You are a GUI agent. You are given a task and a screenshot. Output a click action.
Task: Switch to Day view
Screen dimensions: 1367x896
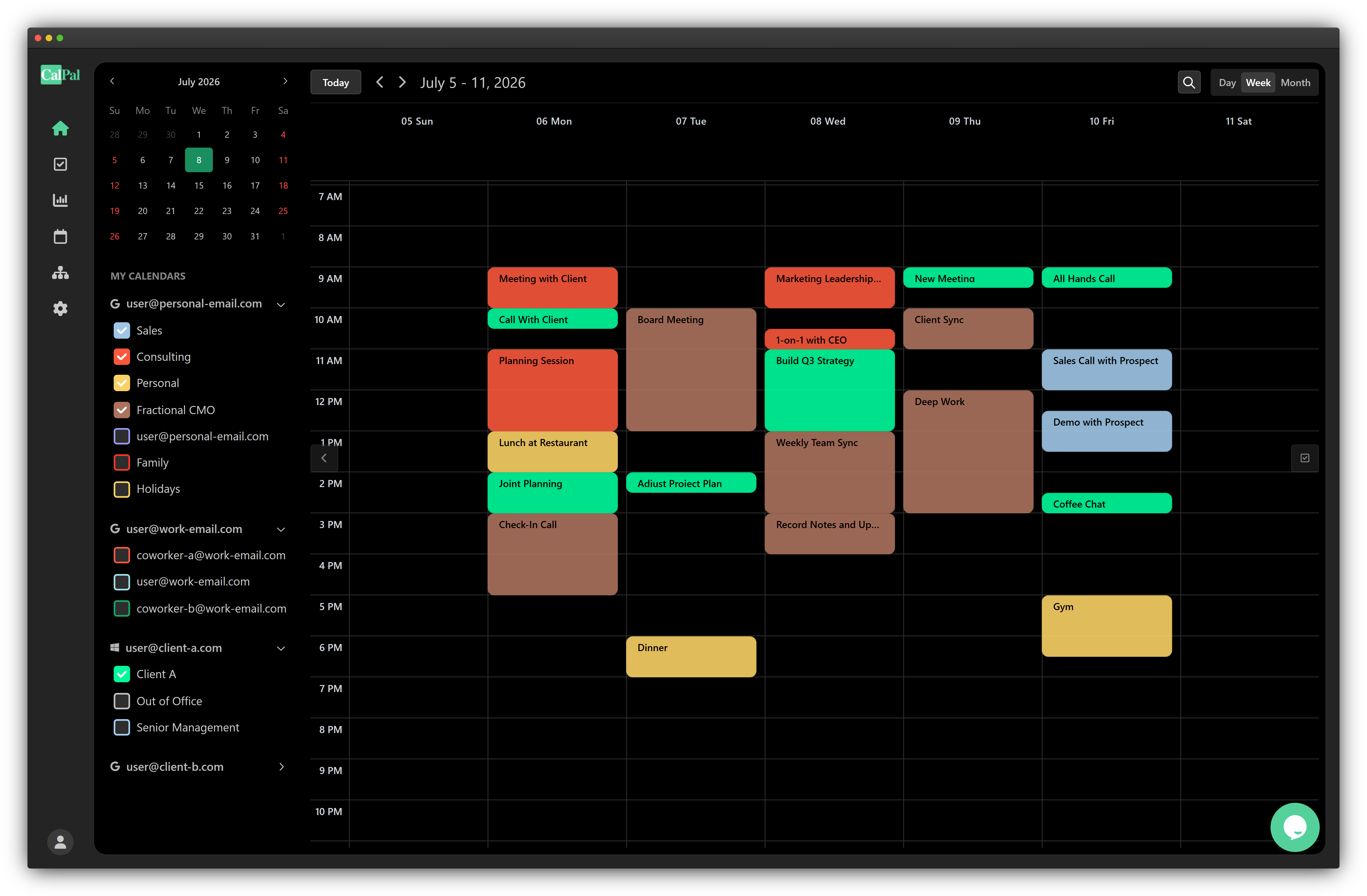tap(1227, 83)
